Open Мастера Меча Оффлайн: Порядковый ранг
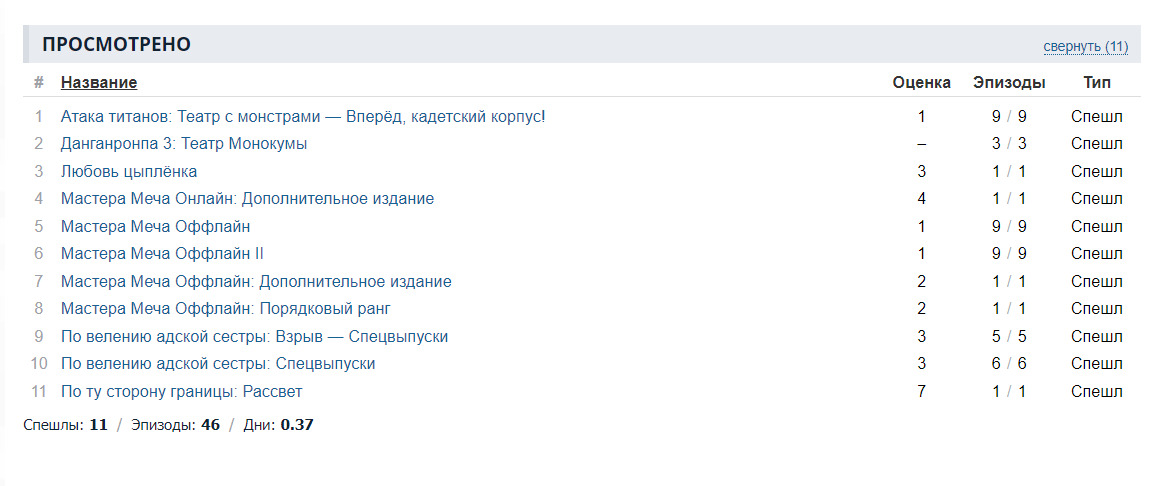 [225, 308]
